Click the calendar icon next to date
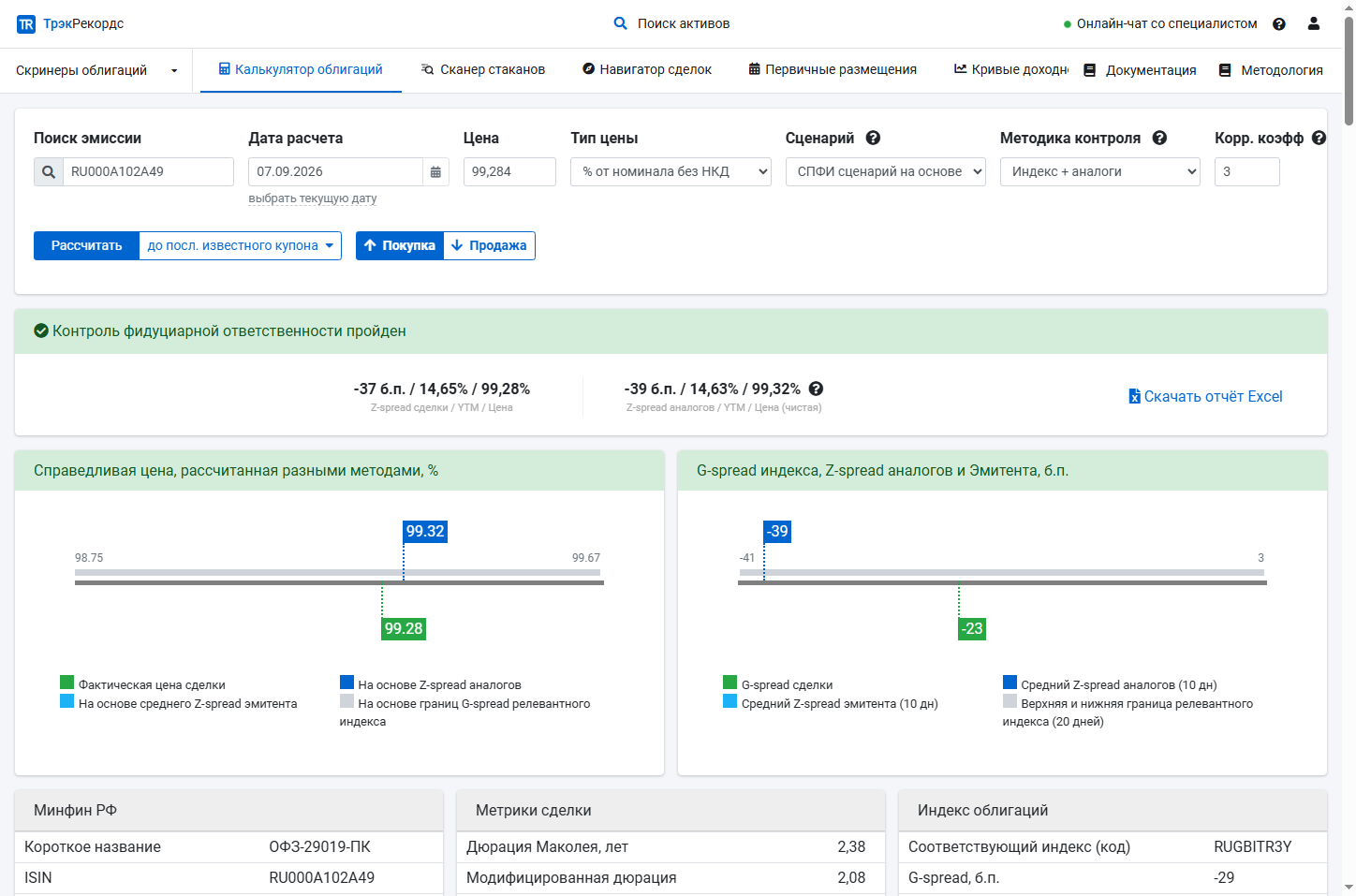1356x896 pixels. click(x=435, y=172)
